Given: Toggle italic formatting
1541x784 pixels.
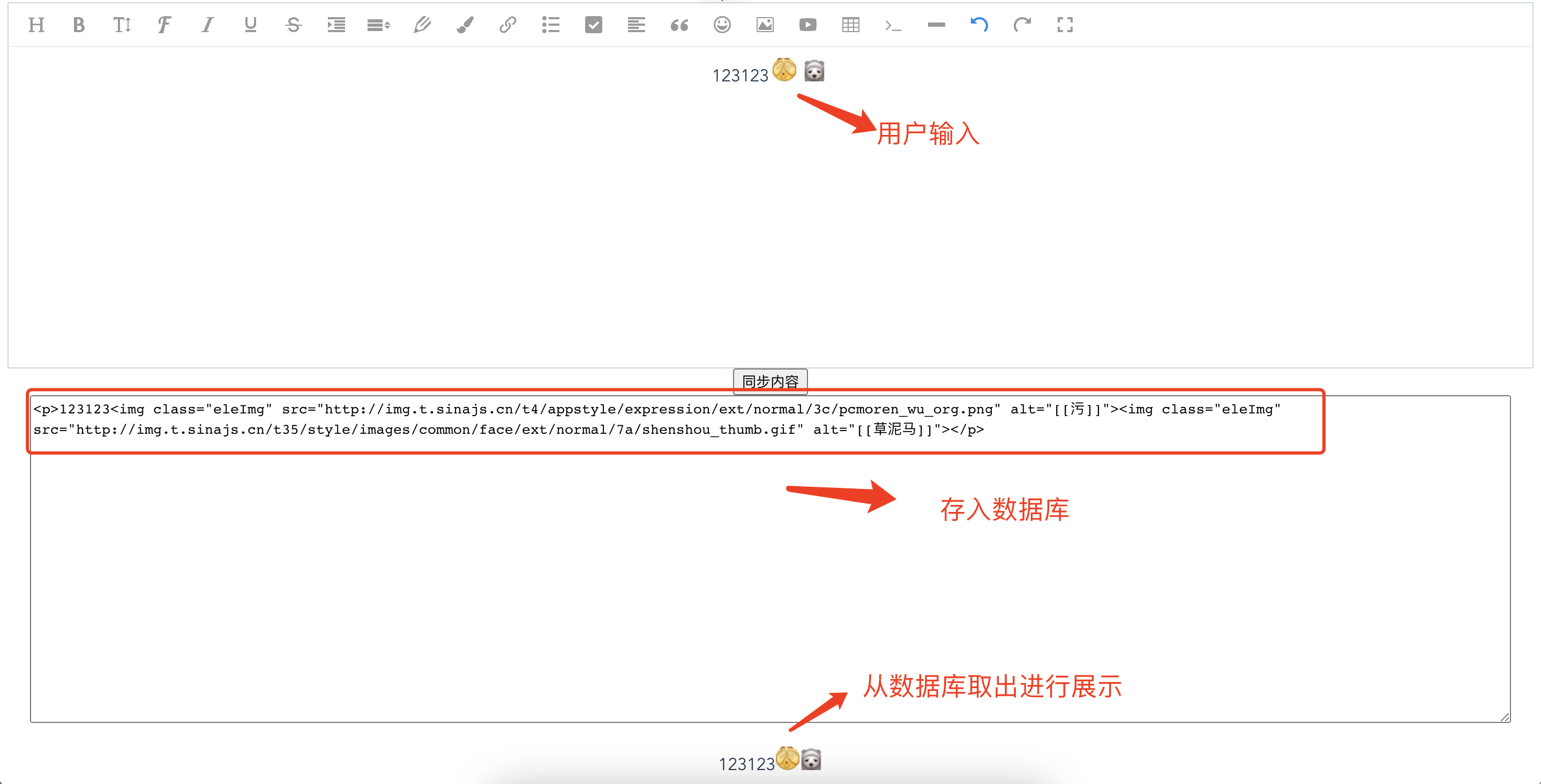Looking at the screenshot, I should pyautogui.click(x=207, y=25).
